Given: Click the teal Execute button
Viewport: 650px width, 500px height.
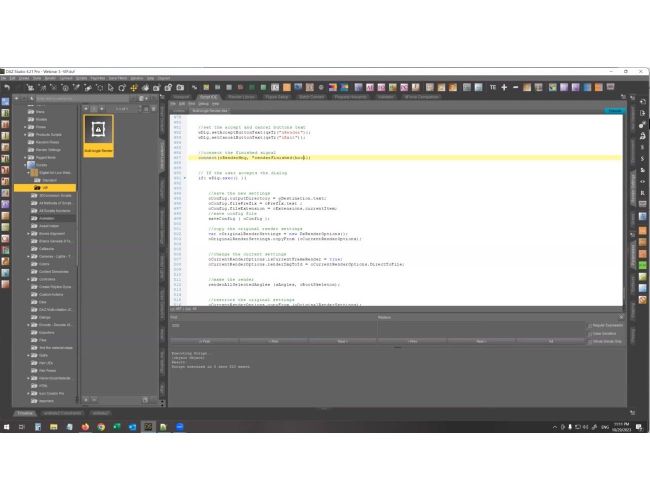Looking at the screenshot, I should point(614,111).
